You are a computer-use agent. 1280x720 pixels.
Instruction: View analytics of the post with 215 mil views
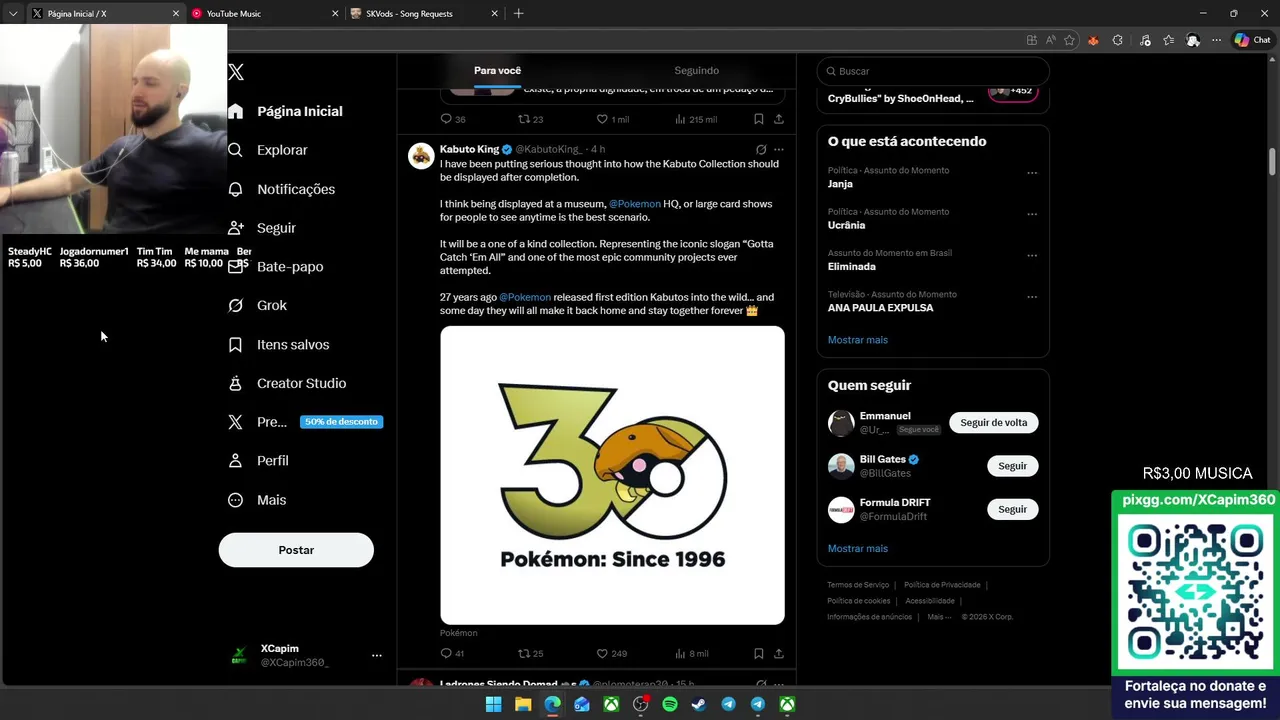[x=695, y=119]
